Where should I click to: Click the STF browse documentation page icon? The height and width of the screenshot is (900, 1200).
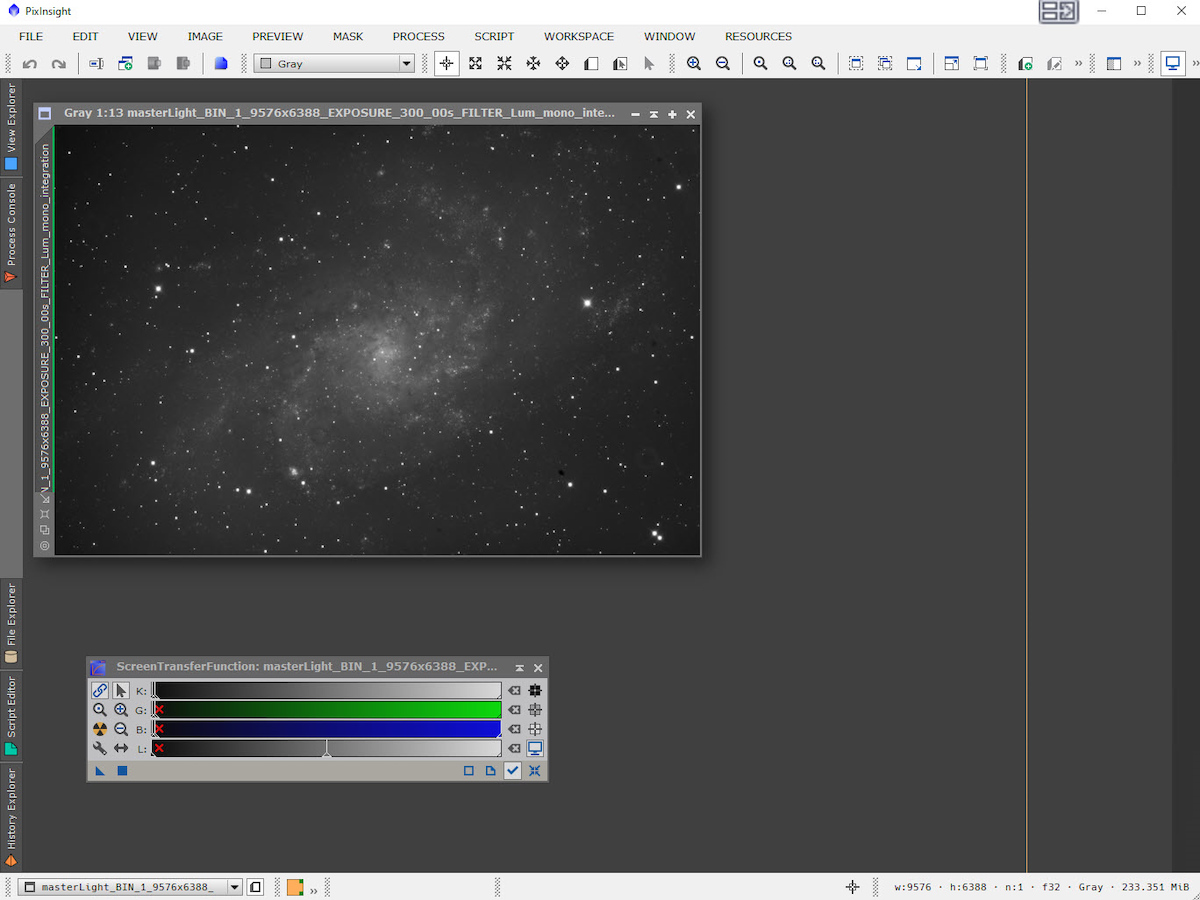pyautogui.click(x=490, y=771)
